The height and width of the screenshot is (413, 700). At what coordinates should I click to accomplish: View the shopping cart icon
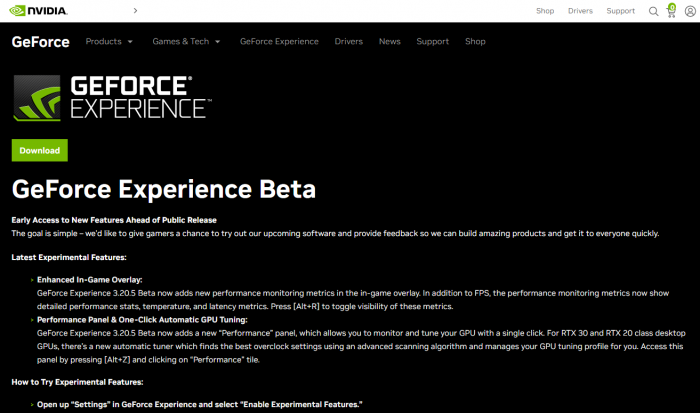671,10
